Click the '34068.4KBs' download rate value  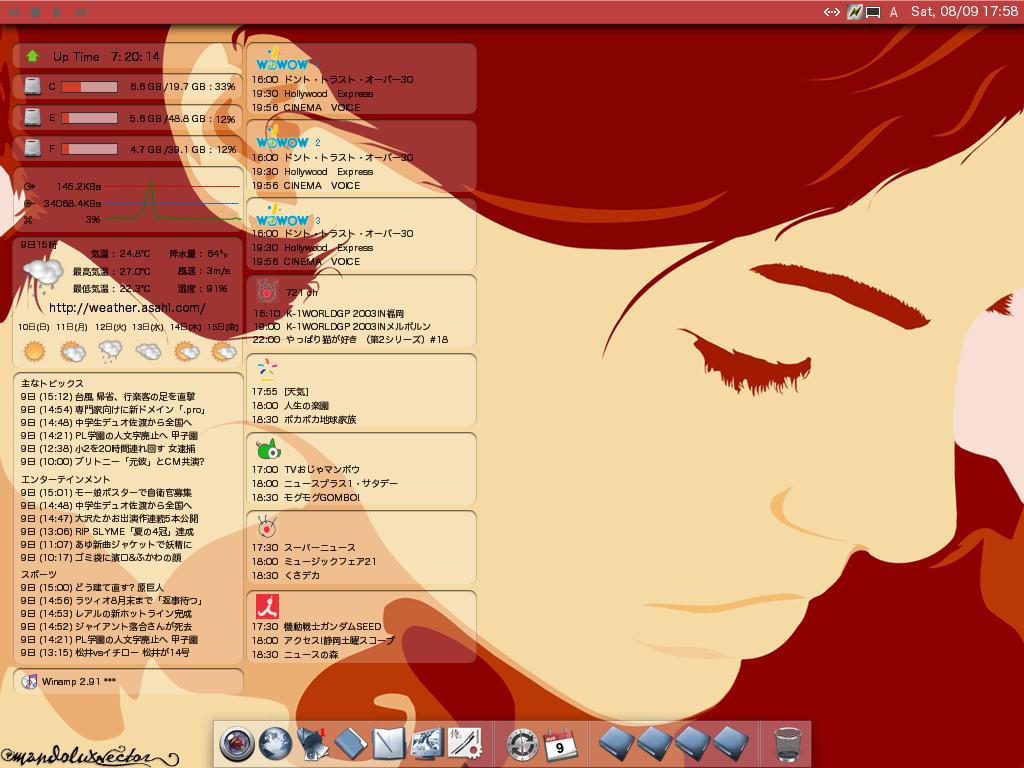pyautogui.click(x=72, y=203)
